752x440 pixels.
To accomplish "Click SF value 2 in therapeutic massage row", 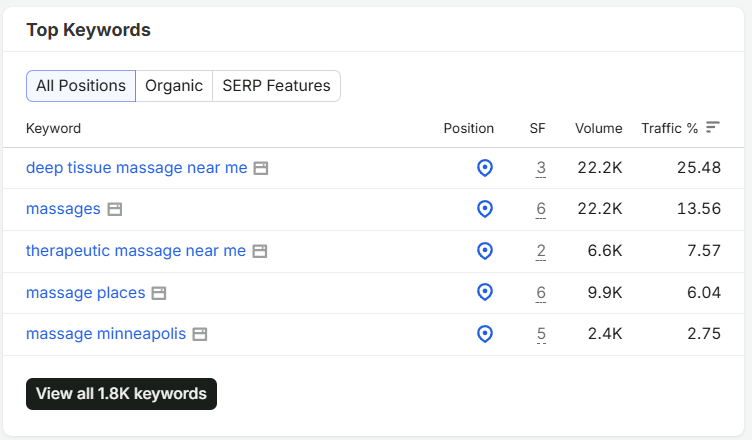I will pyautogui.click(x=541, y=250).
